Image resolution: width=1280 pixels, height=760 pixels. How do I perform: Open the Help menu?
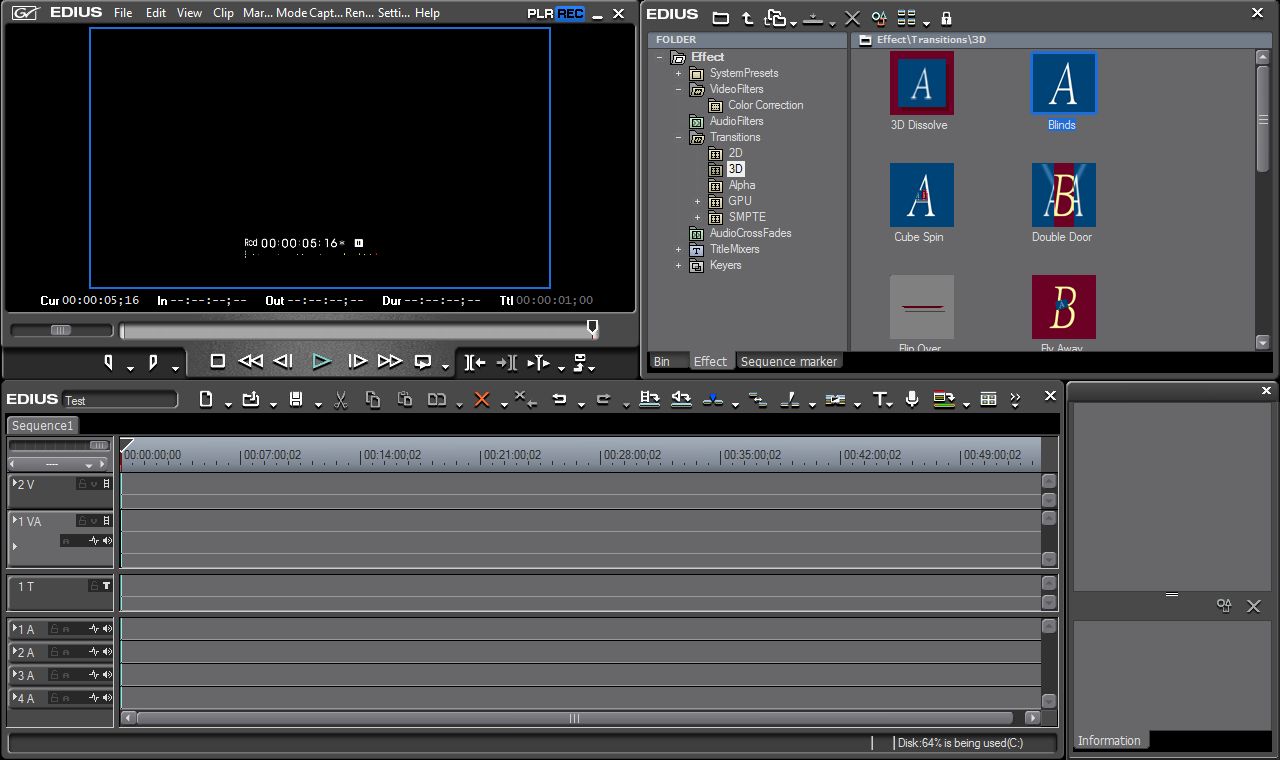click(427, 13)
